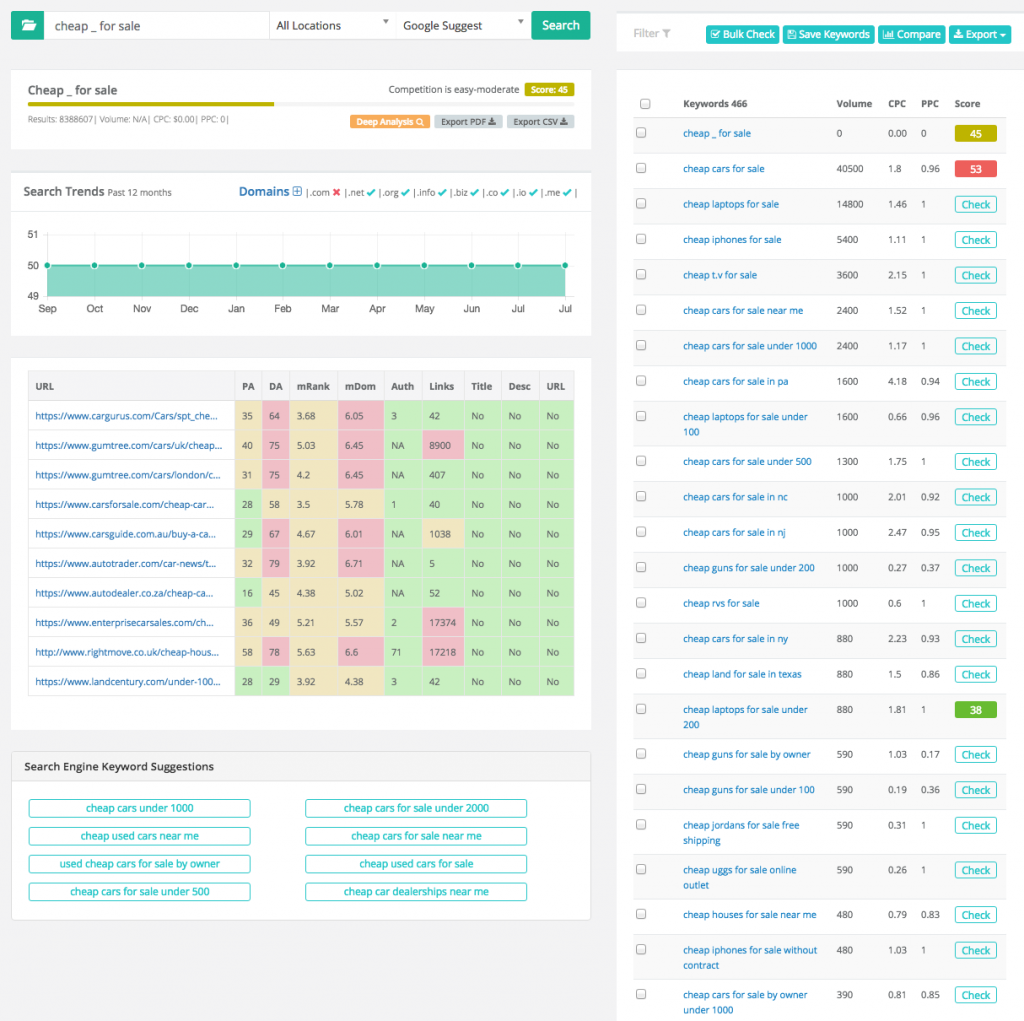Select checkbox for cheap rvs for sale

tap(641, 602)
